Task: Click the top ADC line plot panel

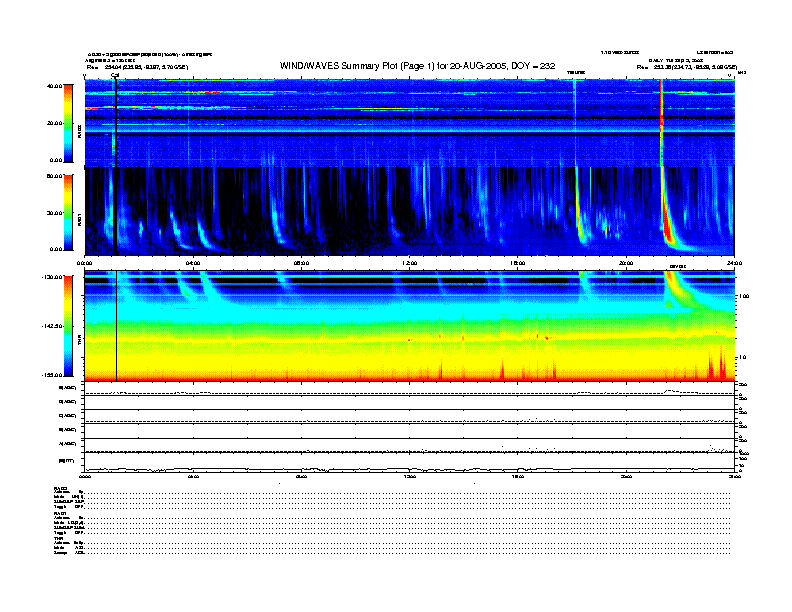Action: (410, 389)
